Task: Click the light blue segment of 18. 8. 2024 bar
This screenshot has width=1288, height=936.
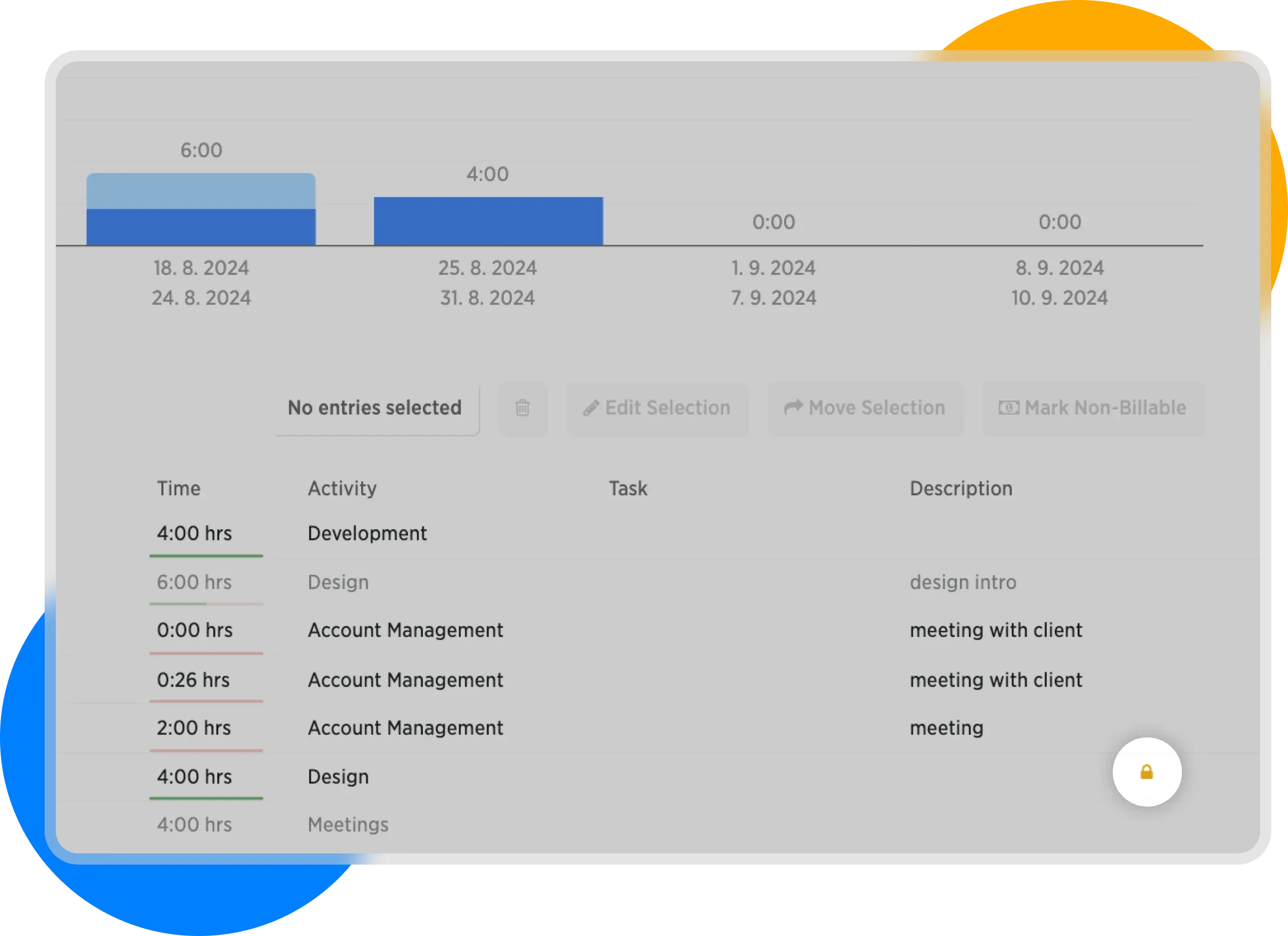Action: point(200,191)
